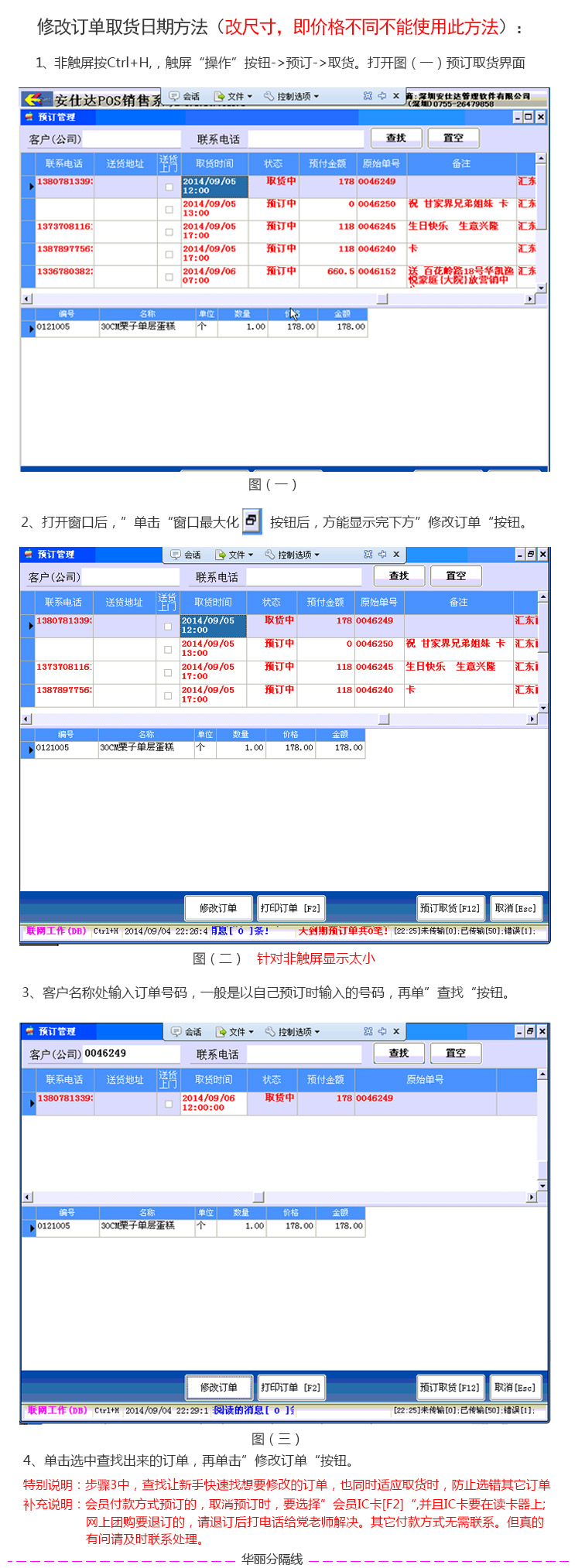Click the fullscreen icon in Figure 1's toolbar
The image size is (575, 1568).
click(368, 96)
